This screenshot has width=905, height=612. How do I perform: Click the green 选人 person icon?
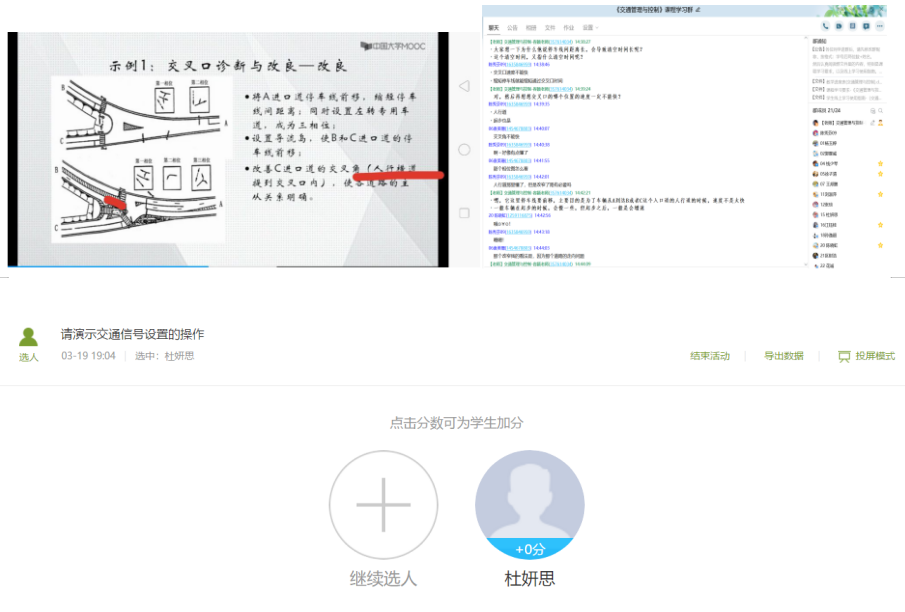point(29,338)
